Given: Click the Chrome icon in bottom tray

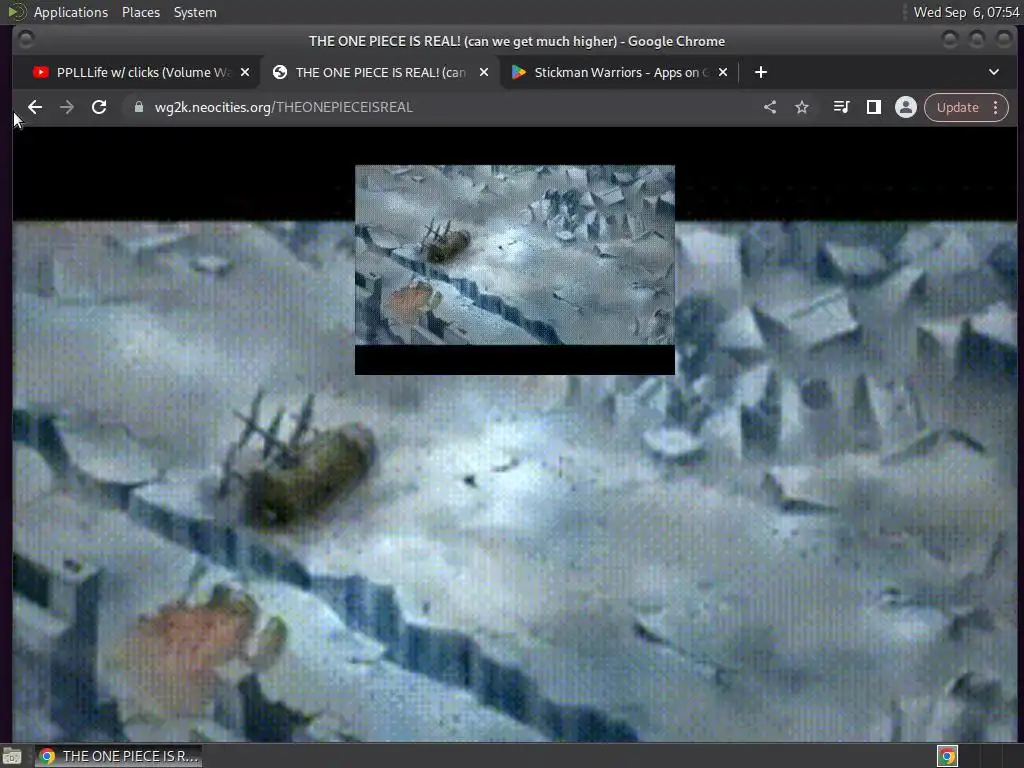Looking at the screenshot, I should [948, 756].
